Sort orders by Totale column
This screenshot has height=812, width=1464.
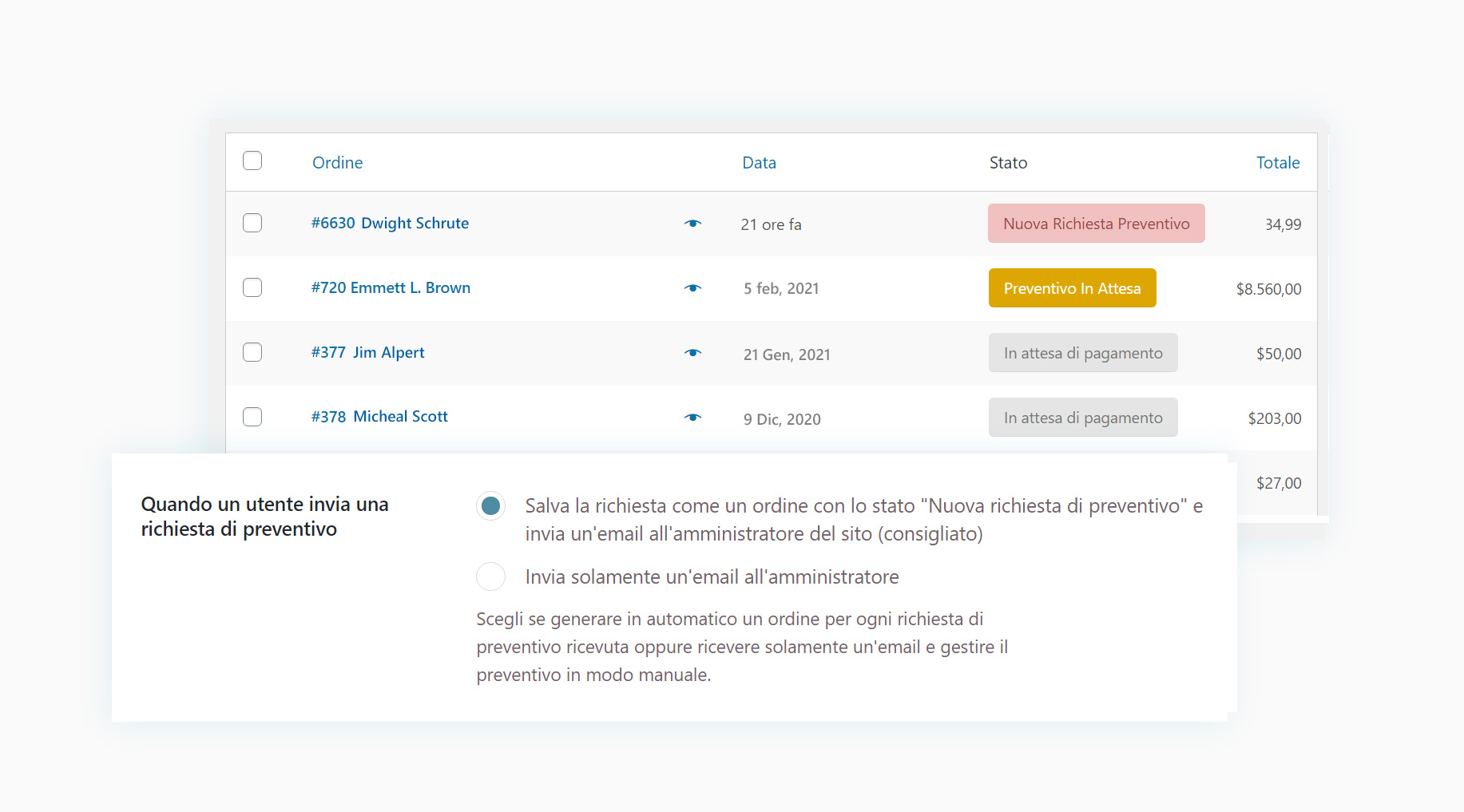1277,163
